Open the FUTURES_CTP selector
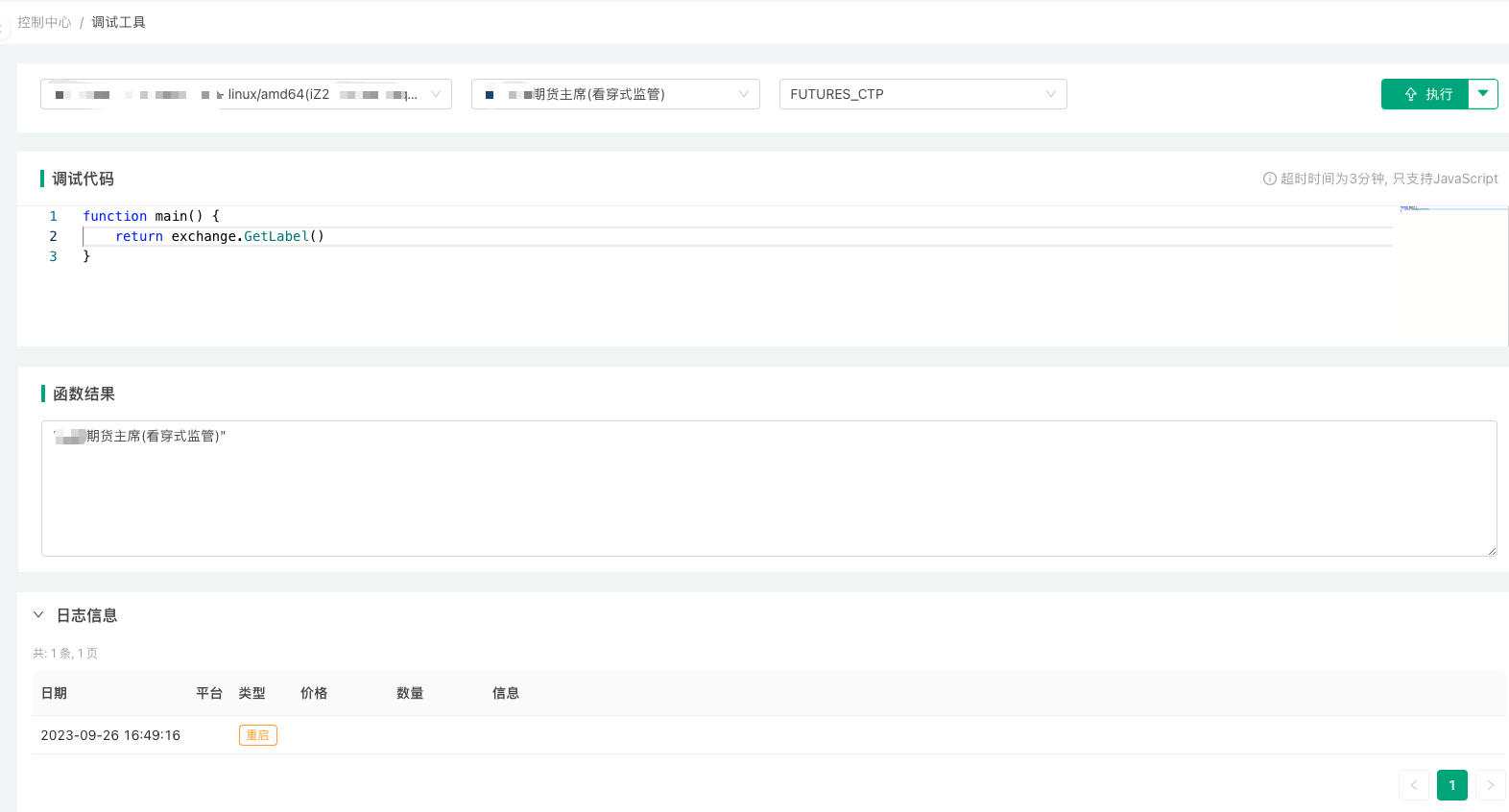 click(x=922, y=94)
